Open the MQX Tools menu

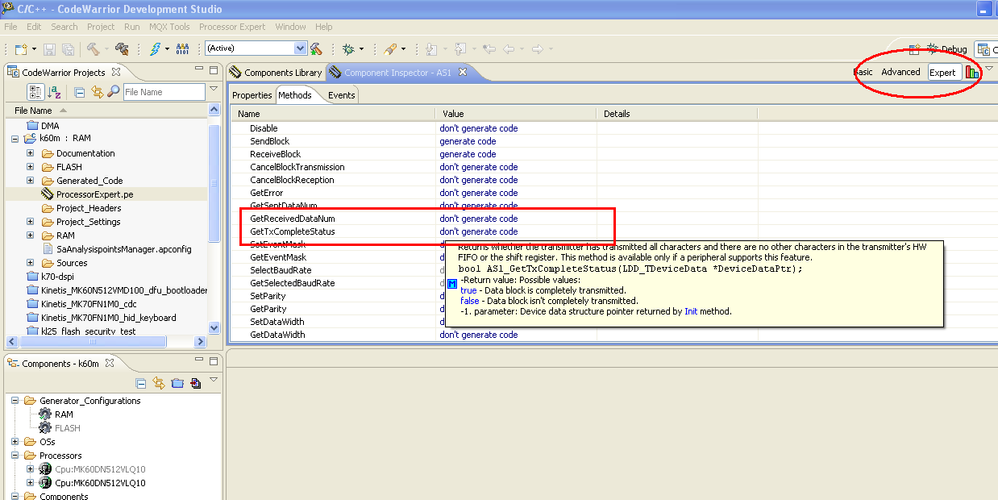[x=169, y=27]
